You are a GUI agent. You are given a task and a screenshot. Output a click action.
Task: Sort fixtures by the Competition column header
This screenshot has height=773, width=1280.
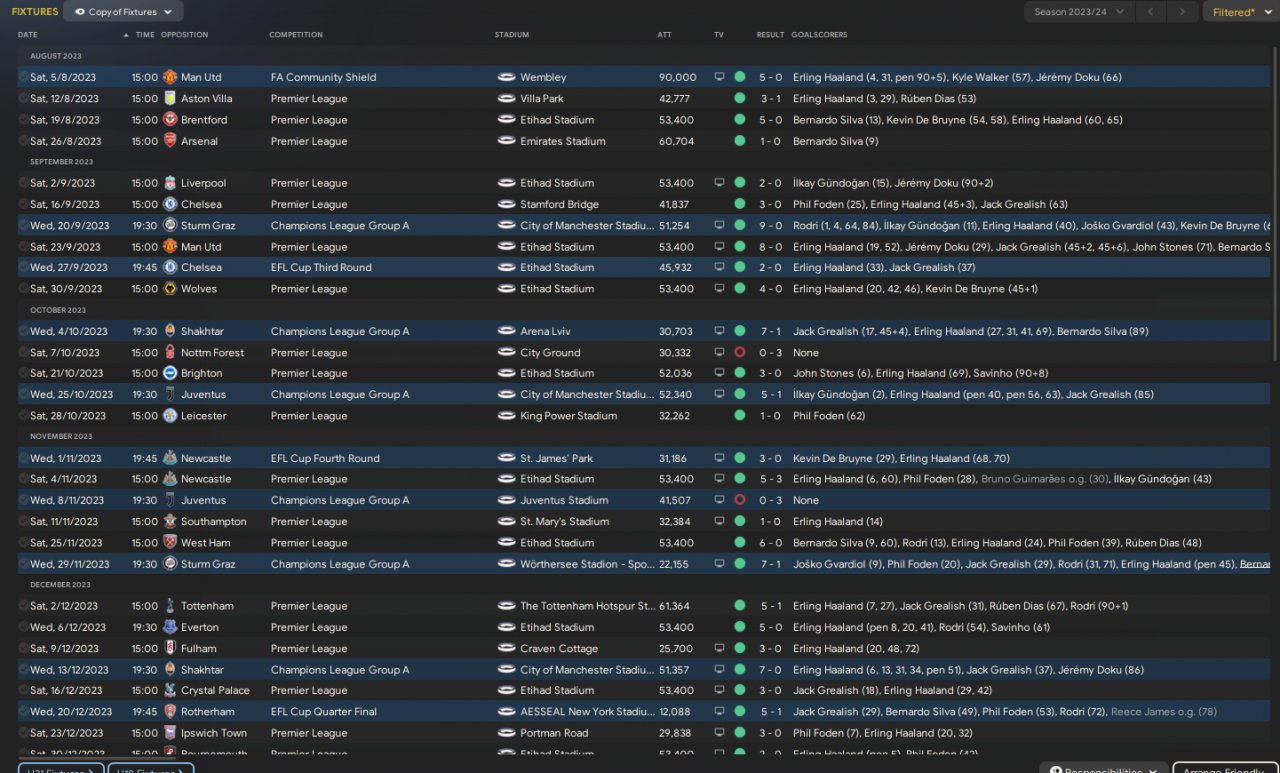point(296,35)
